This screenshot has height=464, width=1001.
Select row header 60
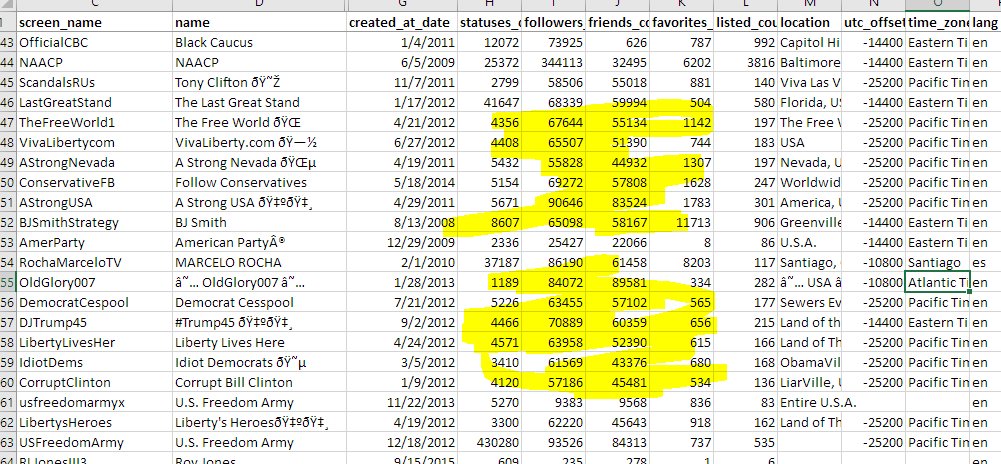click(8, 382)
